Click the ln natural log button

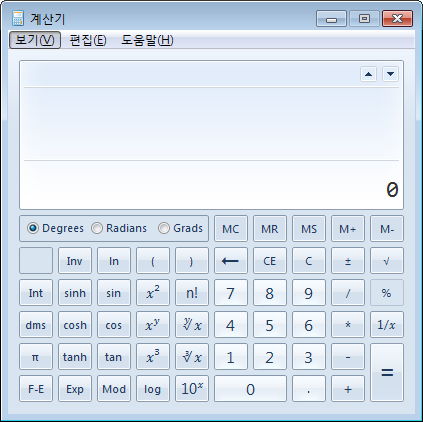[114, 261]
